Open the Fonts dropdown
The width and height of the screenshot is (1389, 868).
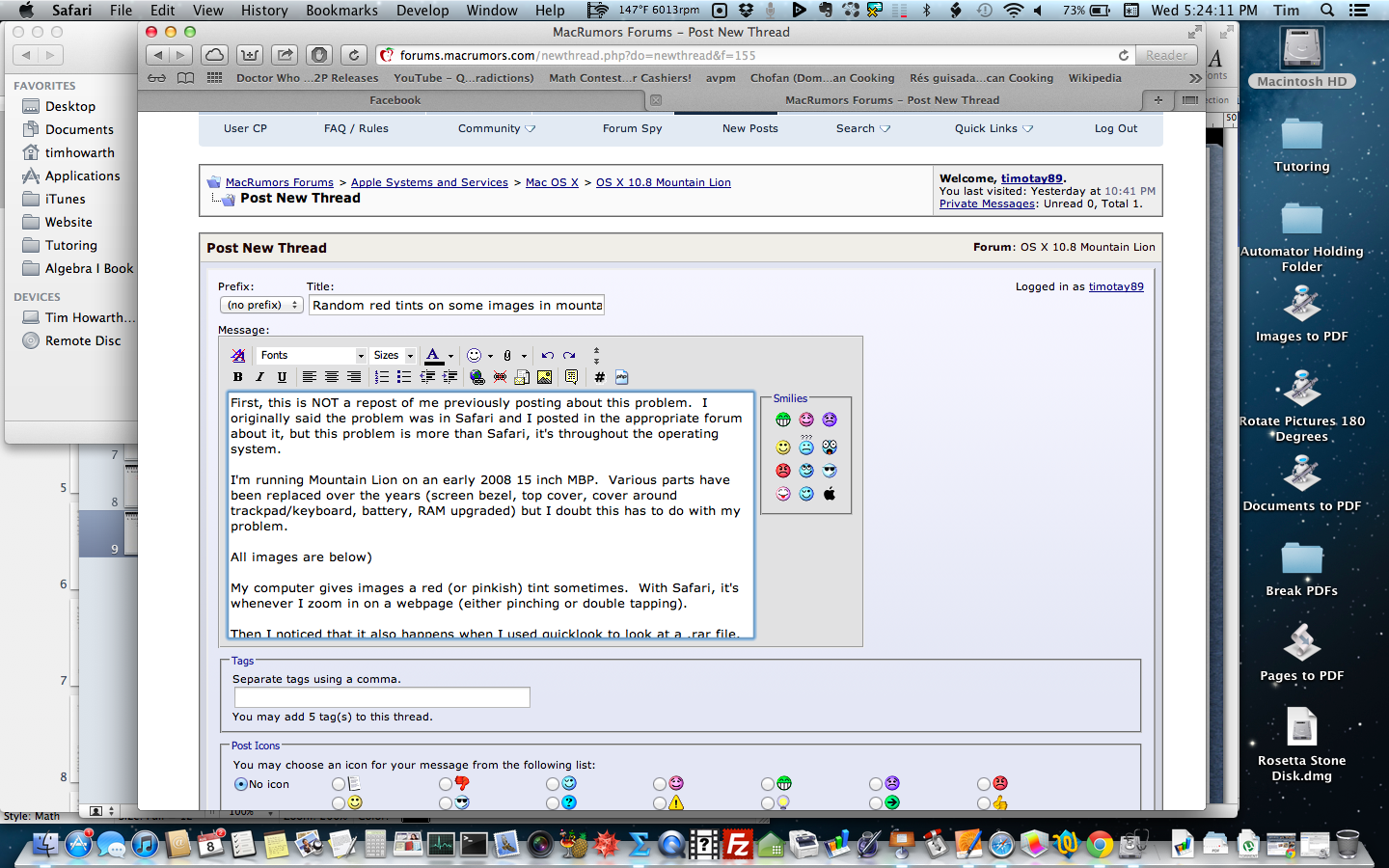click(x=313, y=356)
